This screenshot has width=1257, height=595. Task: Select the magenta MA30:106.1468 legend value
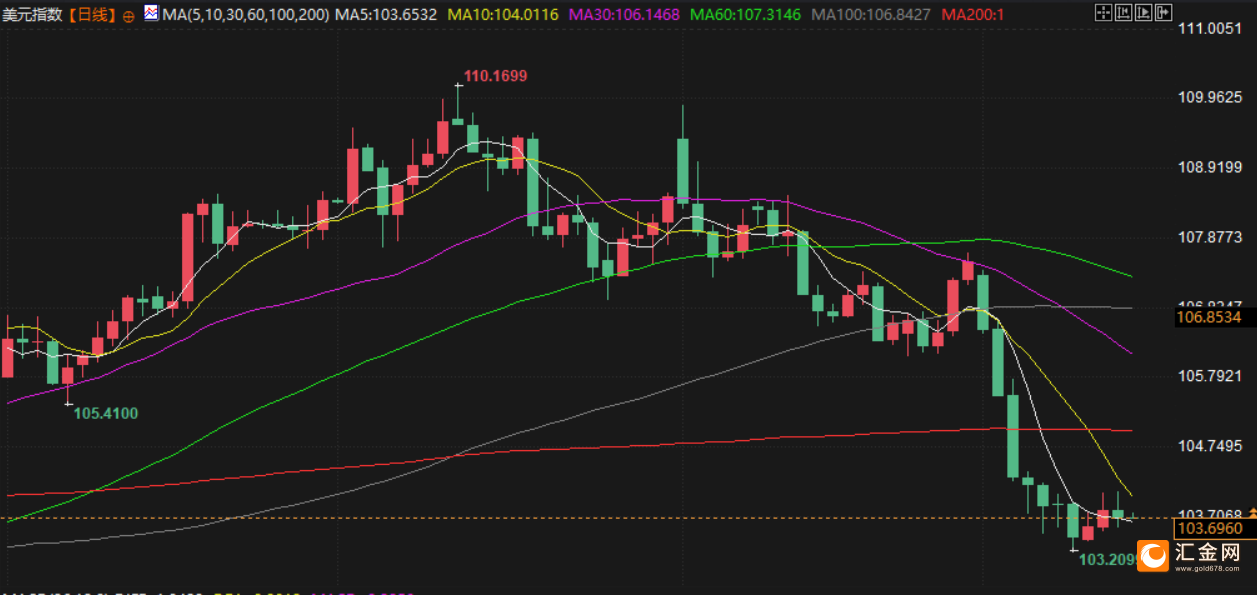[x=624, y=15]
